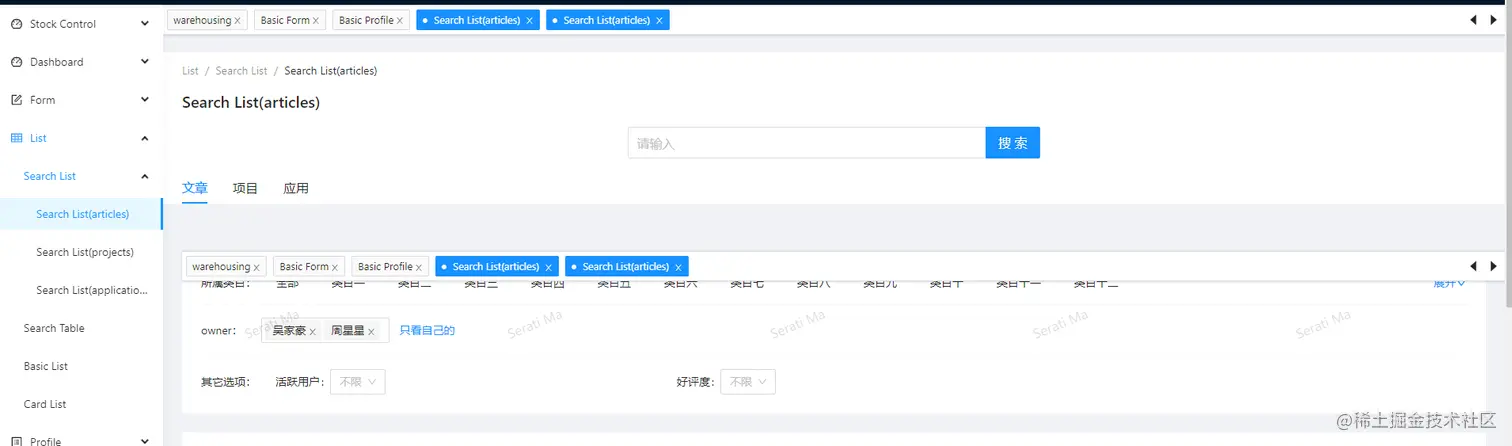Screen dimensions: 1512x446
Task: Expand the Stock Control menu chevron
Action: click(145, 23)
